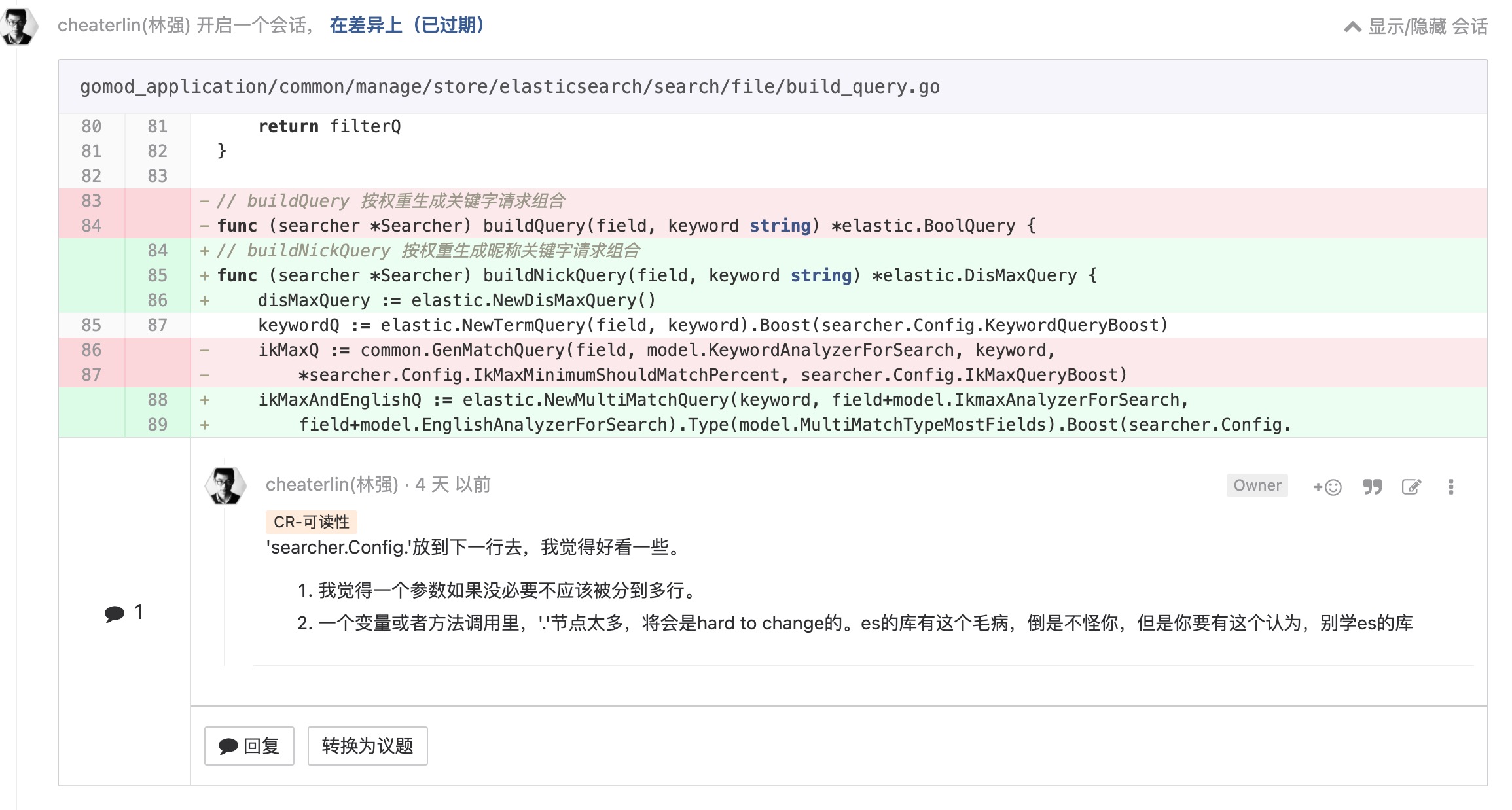Click the add emoji reaction icon
Image resolution: width=1512 pixels, height=810 pixels.
1327,487
